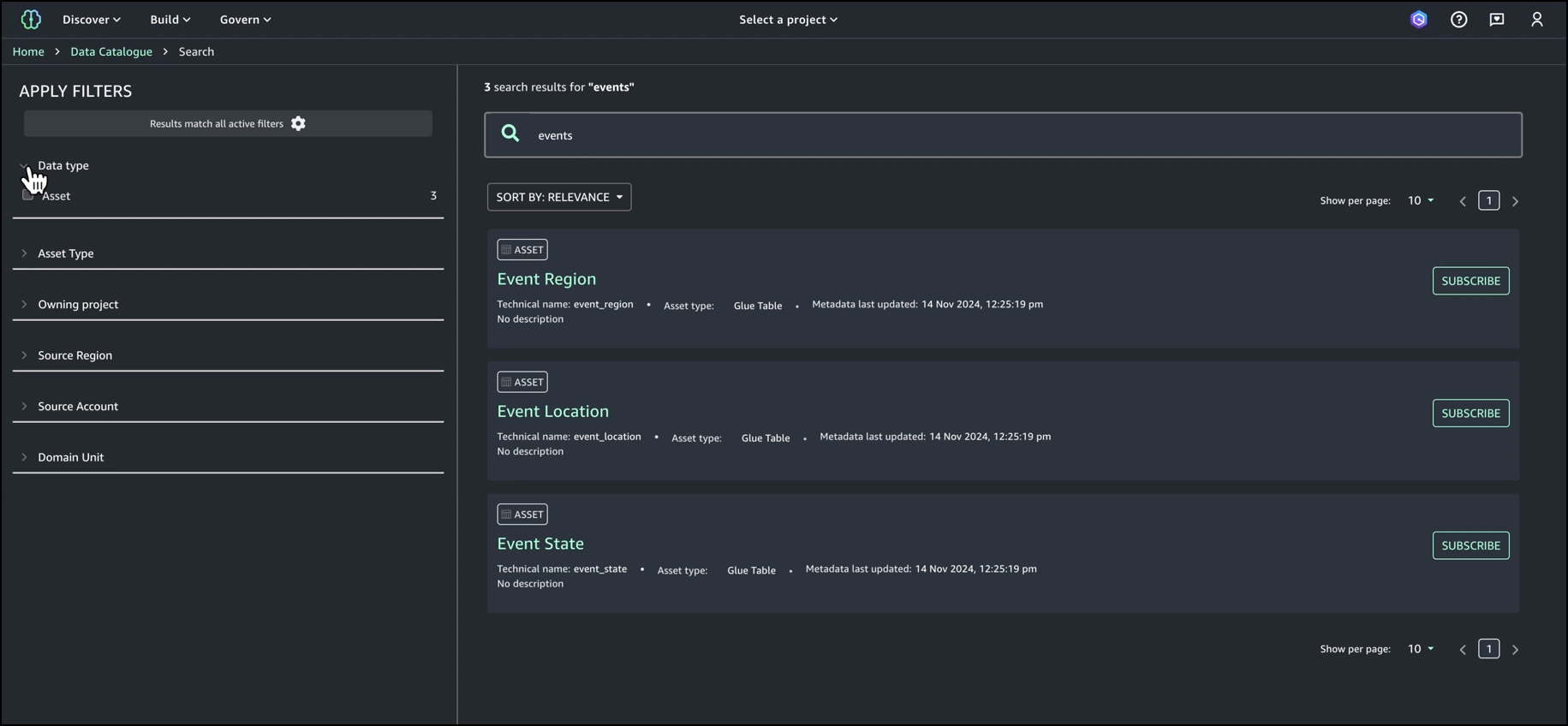Subscribe to the Event Region asset

[1471, 281]
